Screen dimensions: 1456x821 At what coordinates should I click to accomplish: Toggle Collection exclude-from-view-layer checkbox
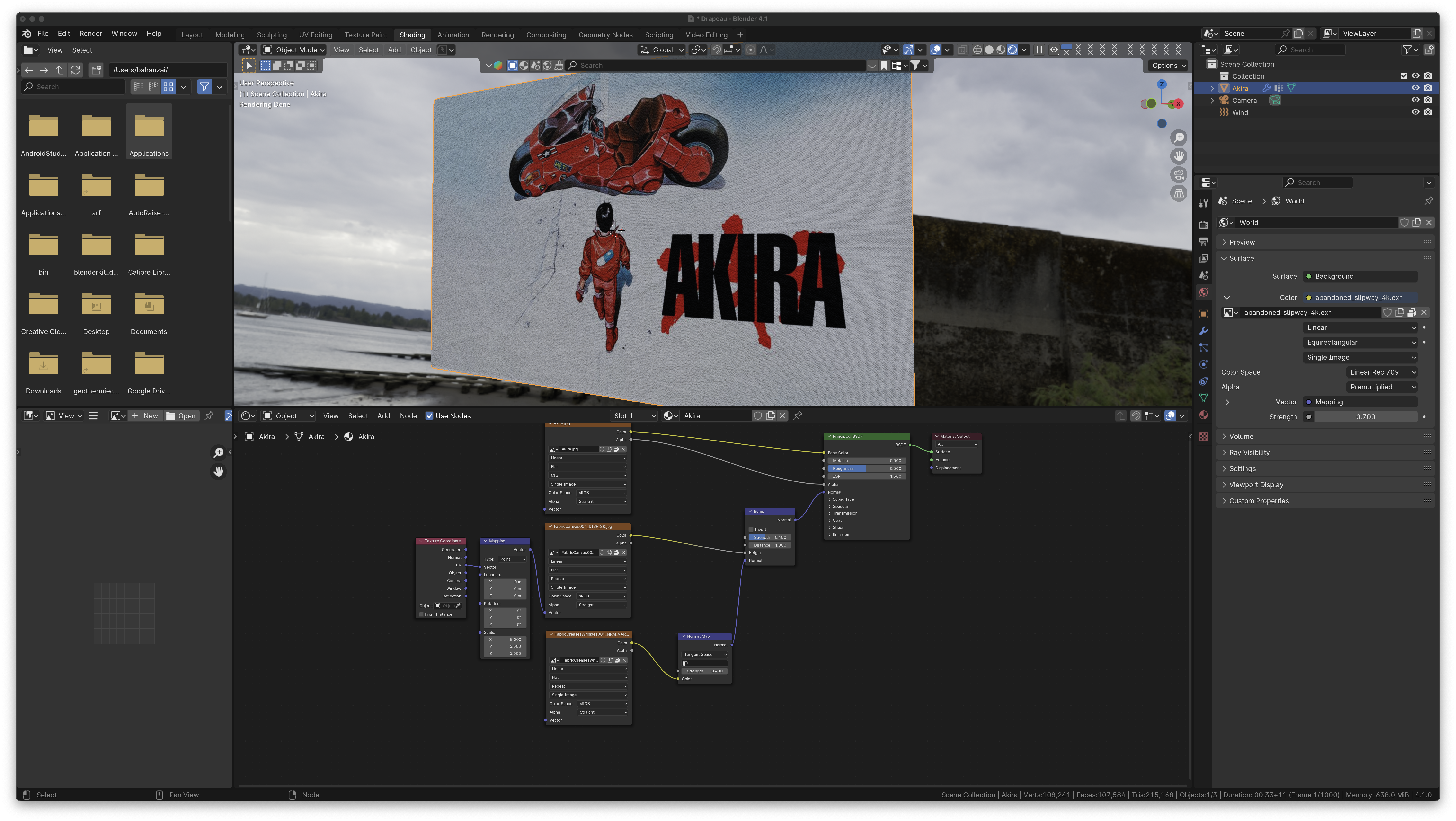click(x=1403, y=76)
